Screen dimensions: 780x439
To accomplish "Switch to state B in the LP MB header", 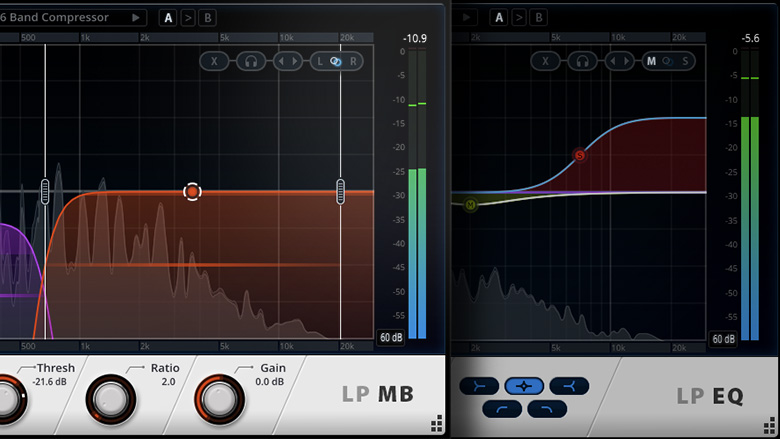I will (x=207, y=17).
